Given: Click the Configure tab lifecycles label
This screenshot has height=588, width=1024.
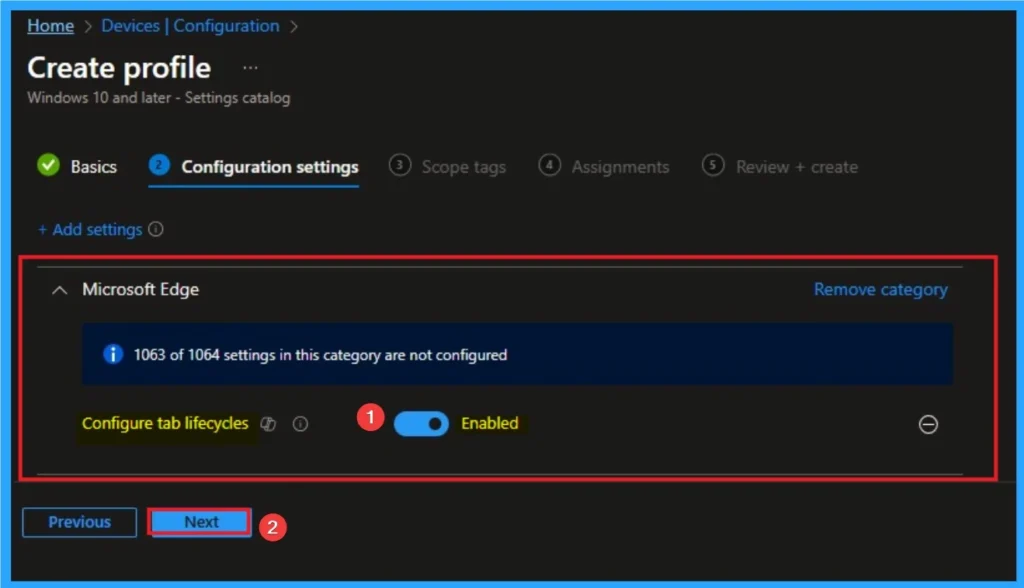Looking at the screenshot, I should [165, 423].
